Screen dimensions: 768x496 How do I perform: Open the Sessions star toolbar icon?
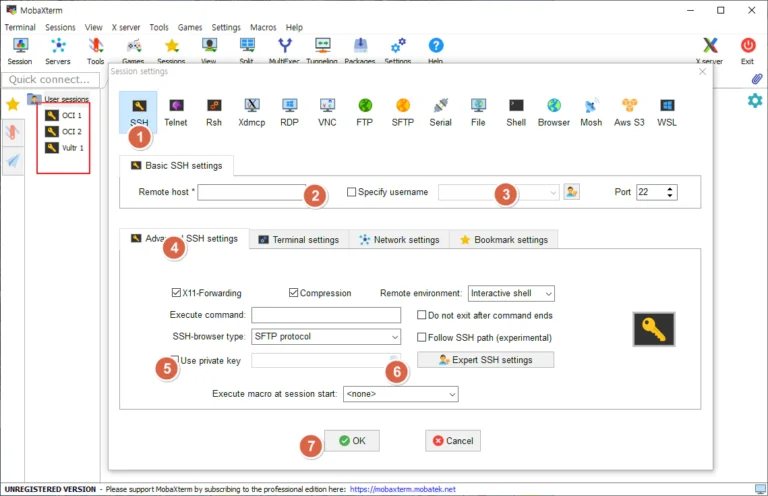(x=171, y=51)
